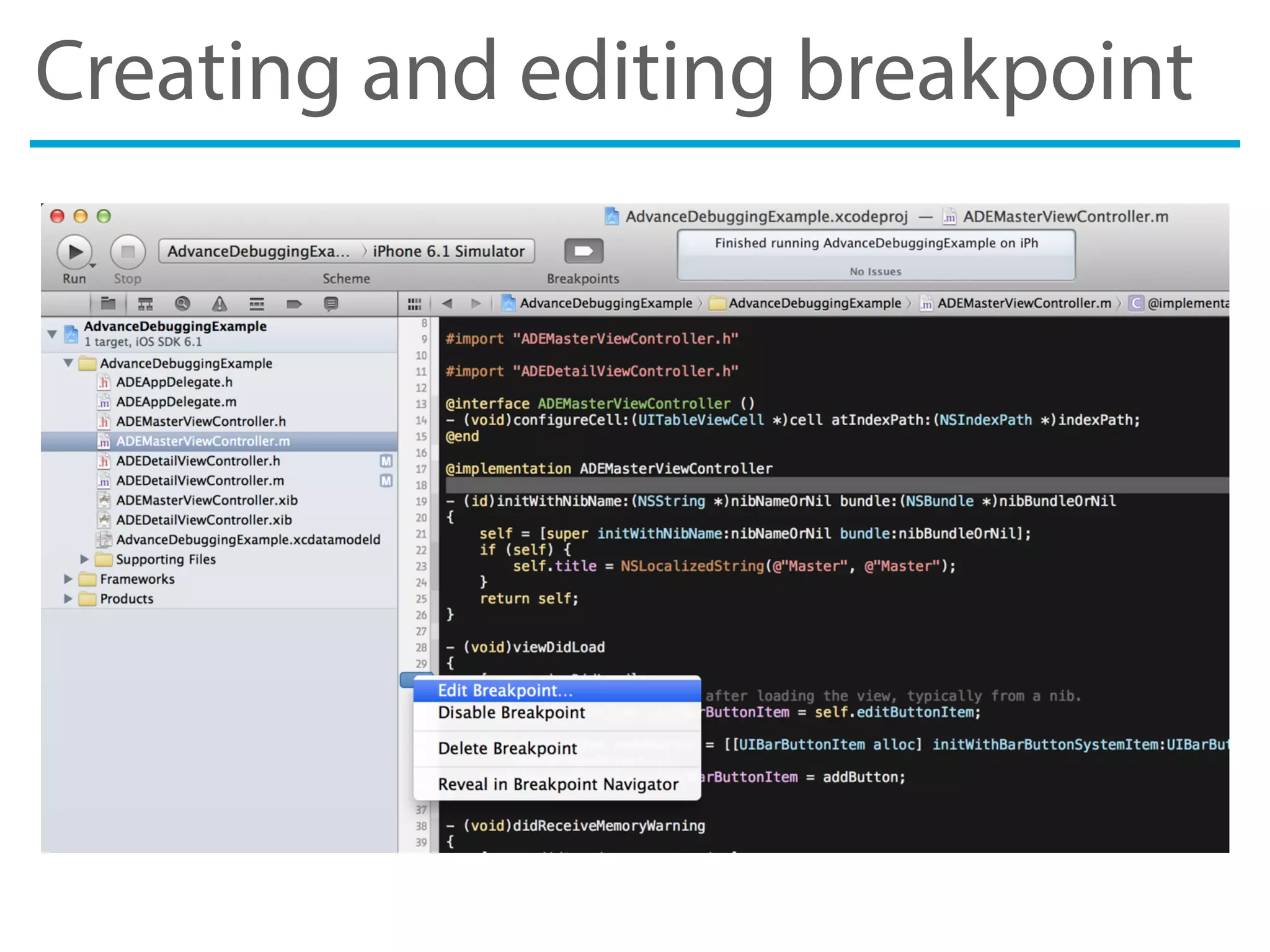Show the Issue navigator warning icon

point(220,304)
